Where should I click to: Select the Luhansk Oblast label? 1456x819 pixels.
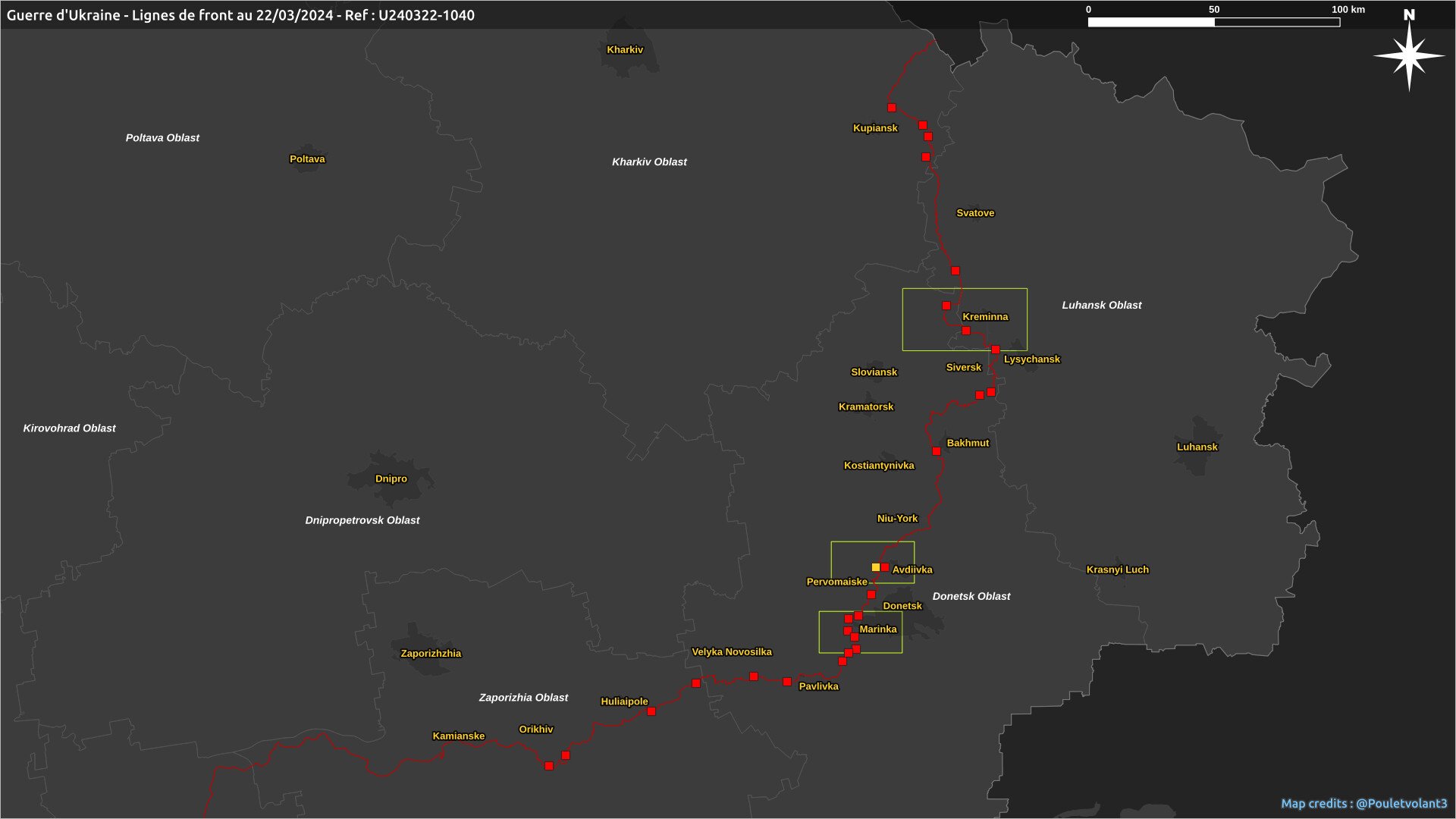tap(1101, 306)
